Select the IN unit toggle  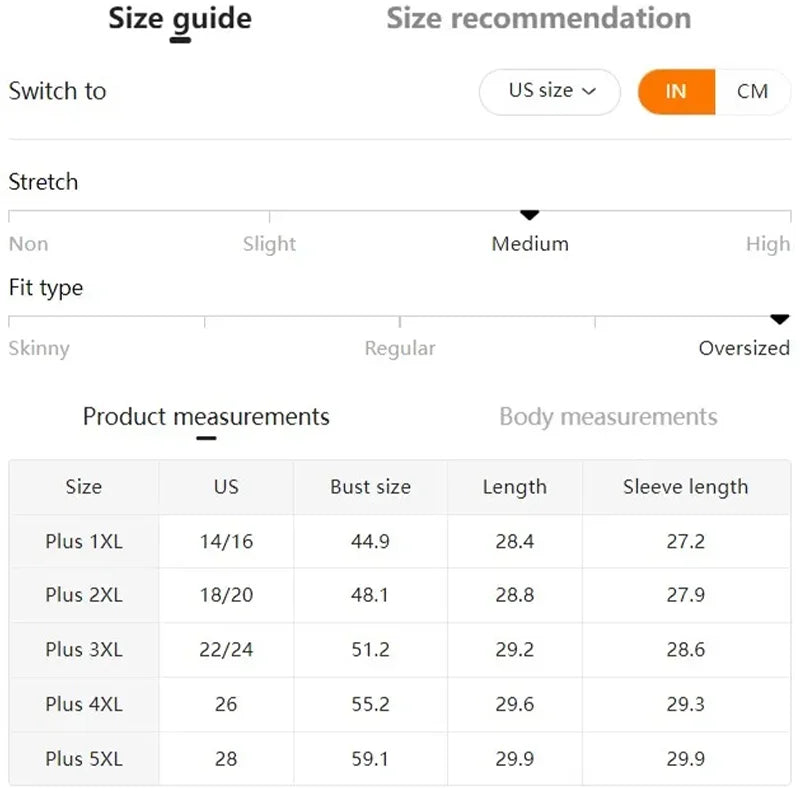(676, 91)
